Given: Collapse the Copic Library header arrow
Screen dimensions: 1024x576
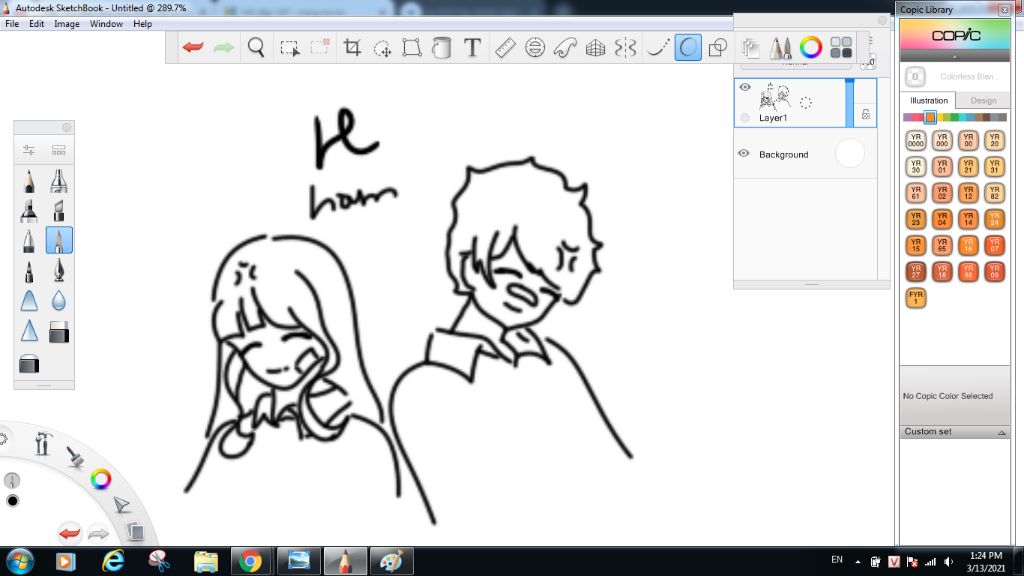Looking at the screenshot, I should [955, 57].
